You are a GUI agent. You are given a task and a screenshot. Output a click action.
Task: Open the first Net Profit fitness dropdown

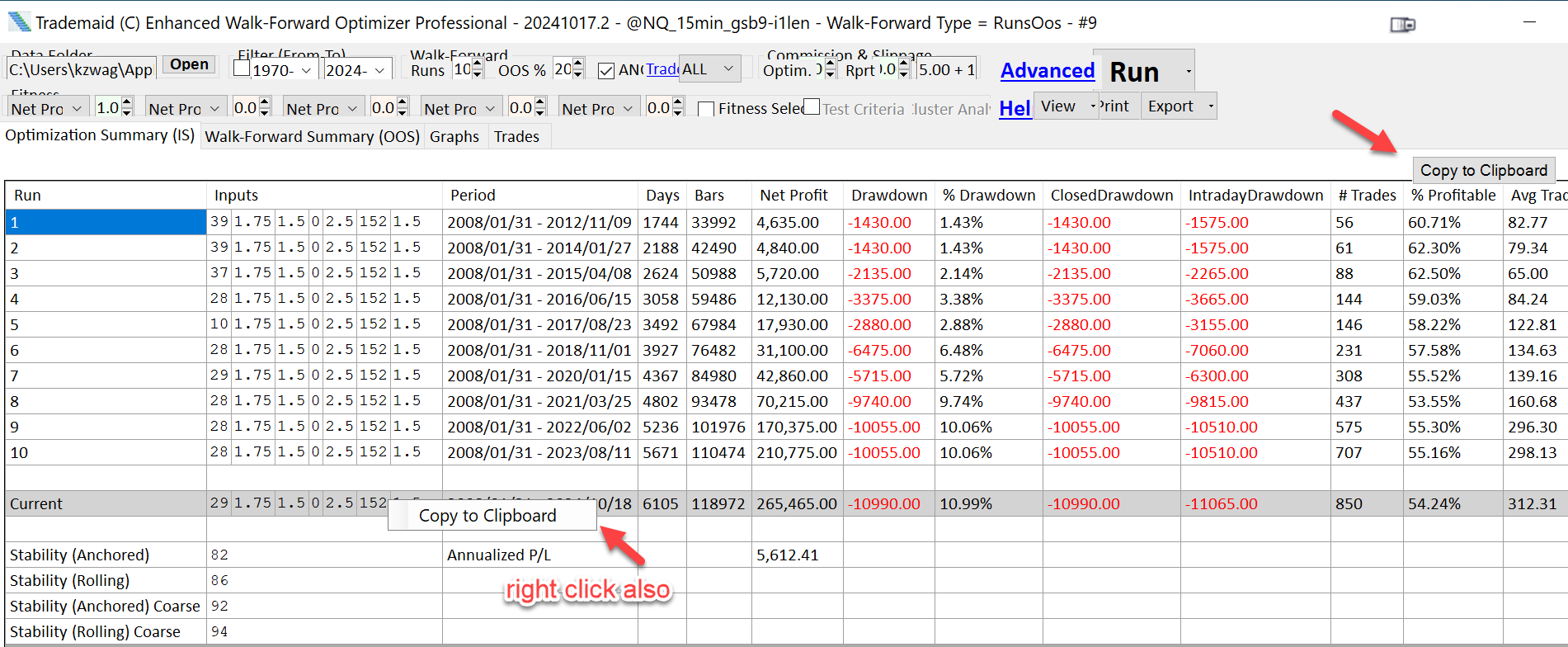pyautogui.click(x=47, y=109)
